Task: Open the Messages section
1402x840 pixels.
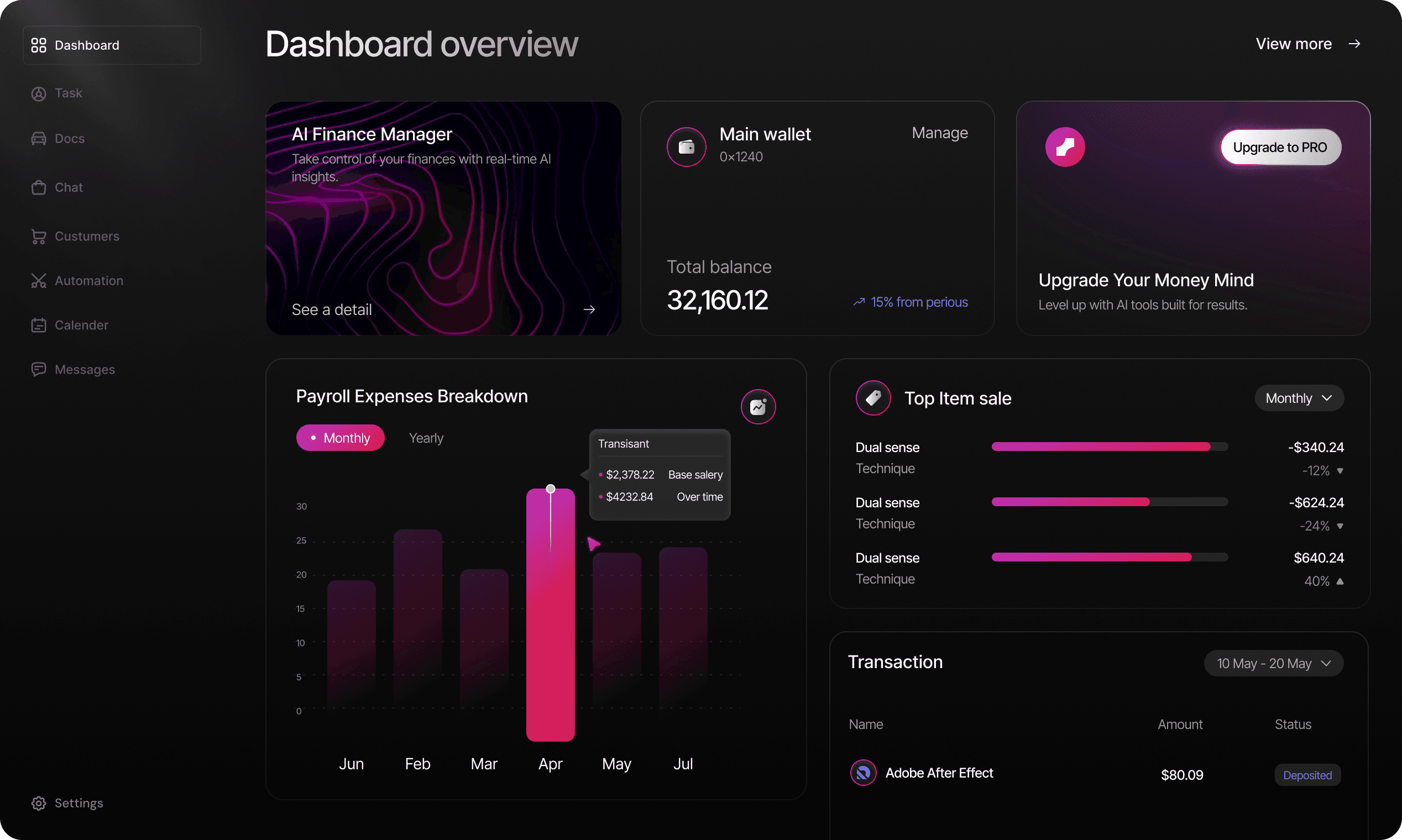Action: coord(38,369)
